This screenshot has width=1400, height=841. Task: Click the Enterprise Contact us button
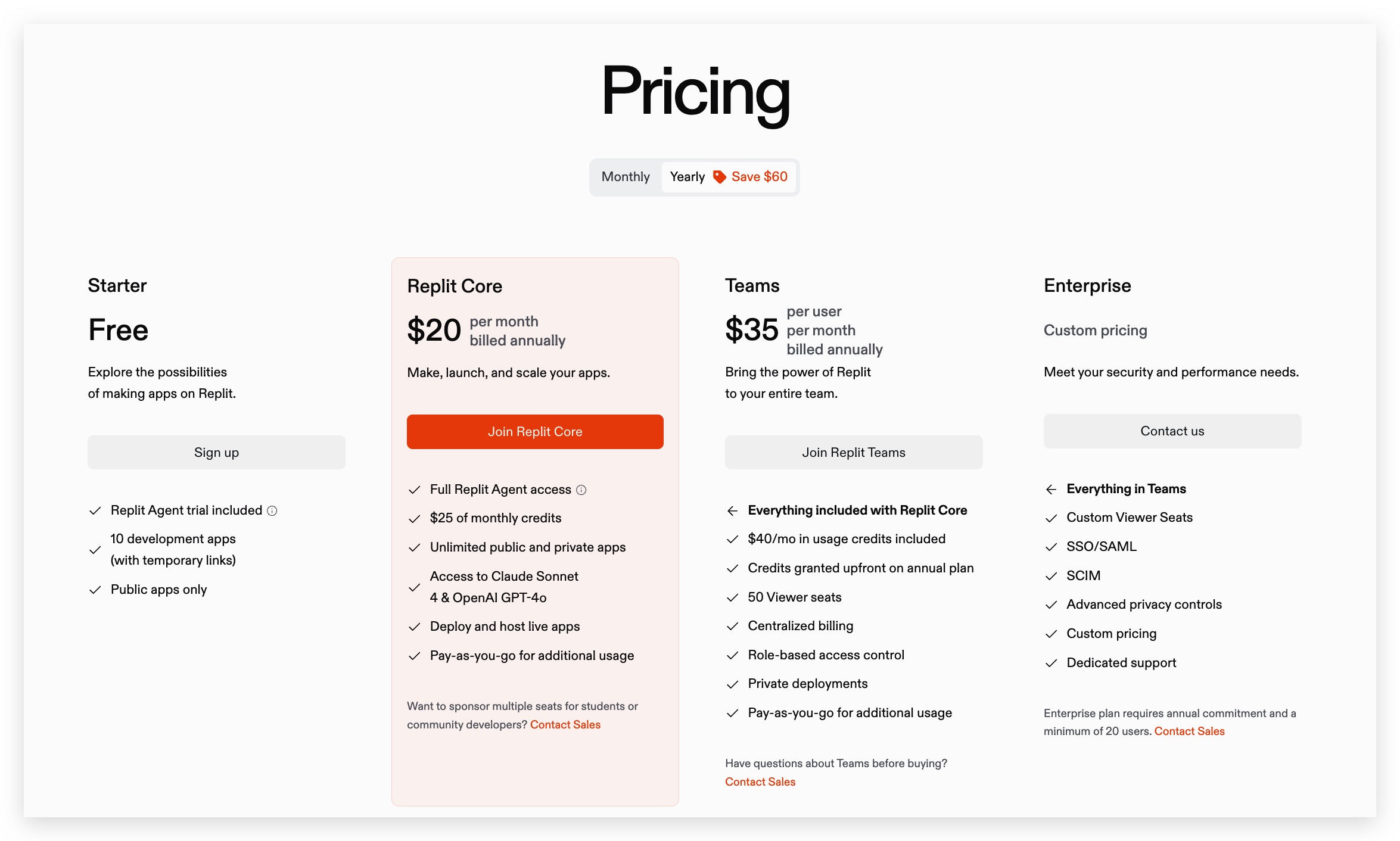click(x=1172, y=431)
